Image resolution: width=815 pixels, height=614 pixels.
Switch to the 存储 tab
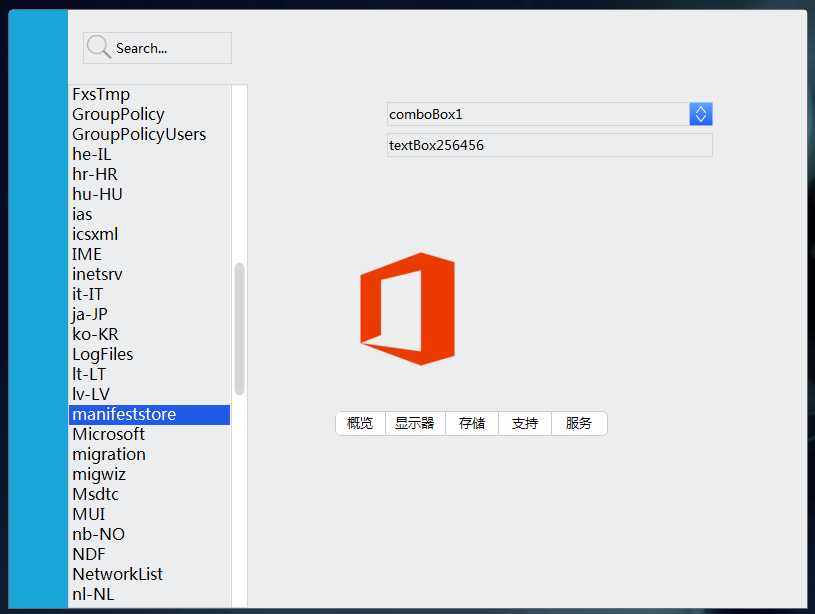[472, 423]
